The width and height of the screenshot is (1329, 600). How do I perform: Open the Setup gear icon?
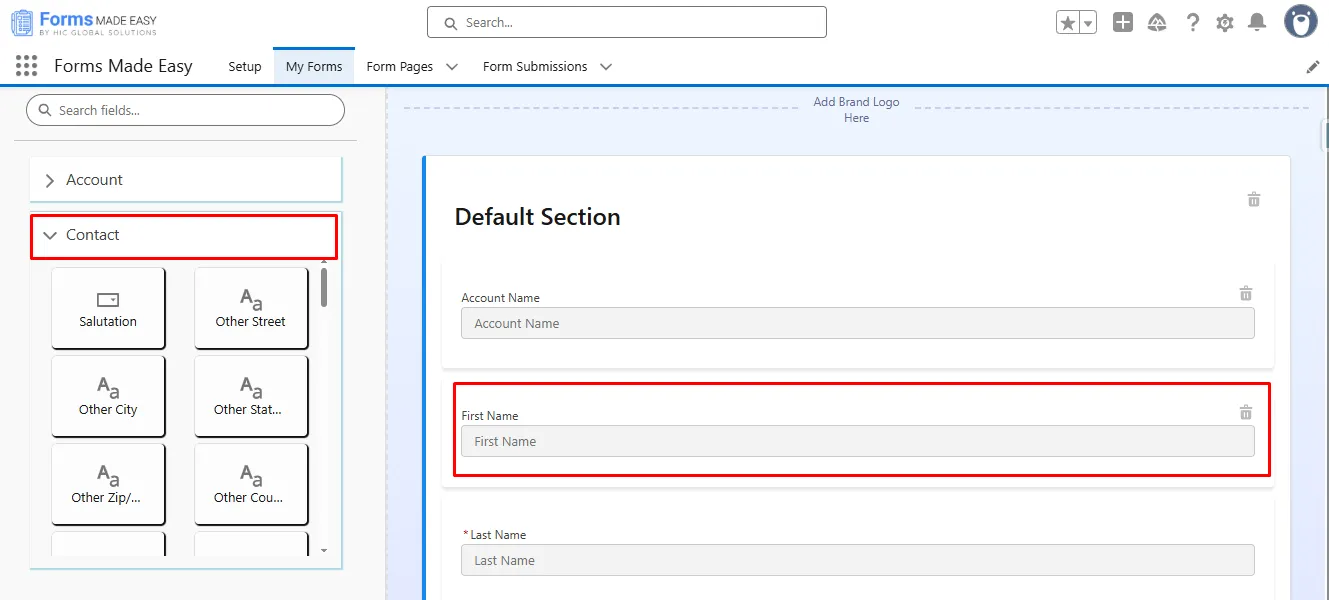1225,23
